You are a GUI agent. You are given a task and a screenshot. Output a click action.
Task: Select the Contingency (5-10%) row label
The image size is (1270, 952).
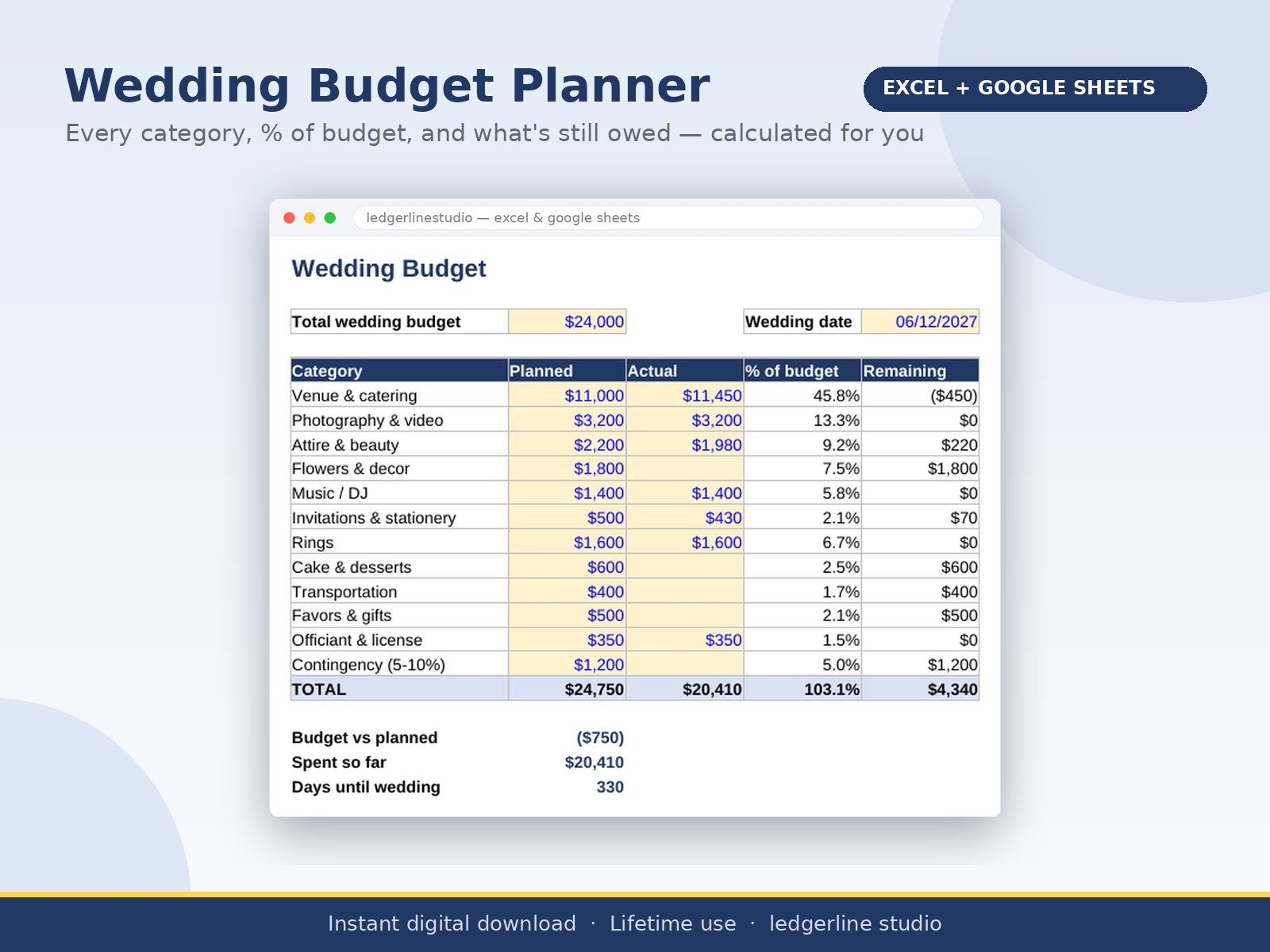pos(399,664)
